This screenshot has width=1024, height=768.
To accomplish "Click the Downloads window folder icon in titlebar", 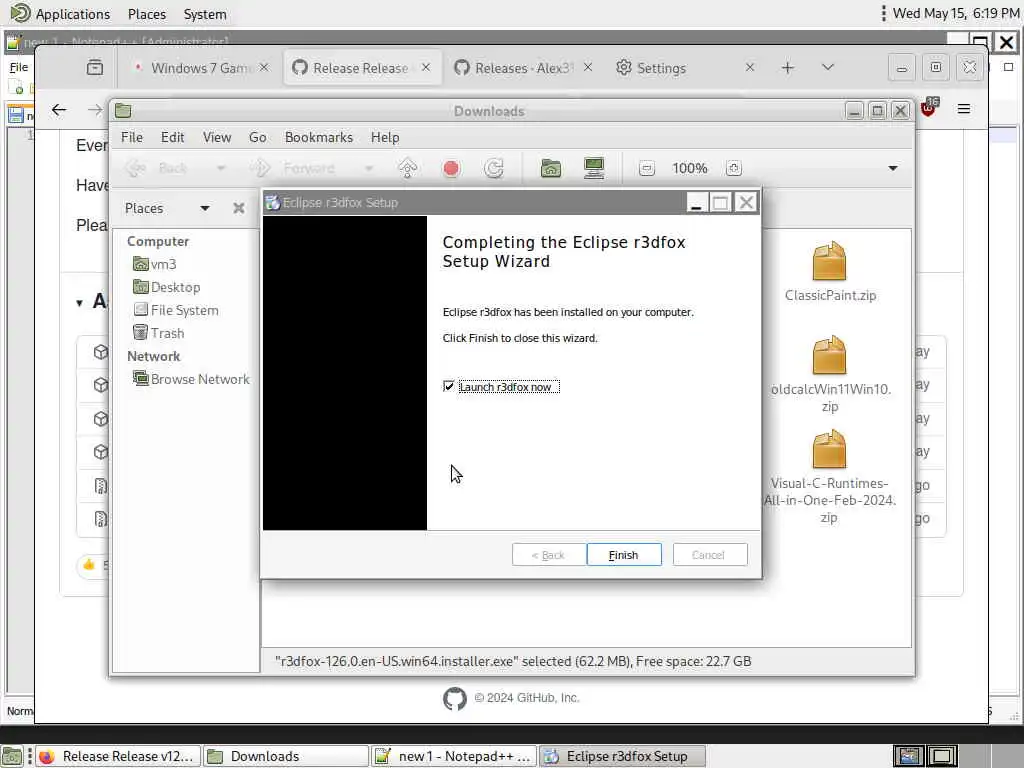I will (x=123, y=111).
